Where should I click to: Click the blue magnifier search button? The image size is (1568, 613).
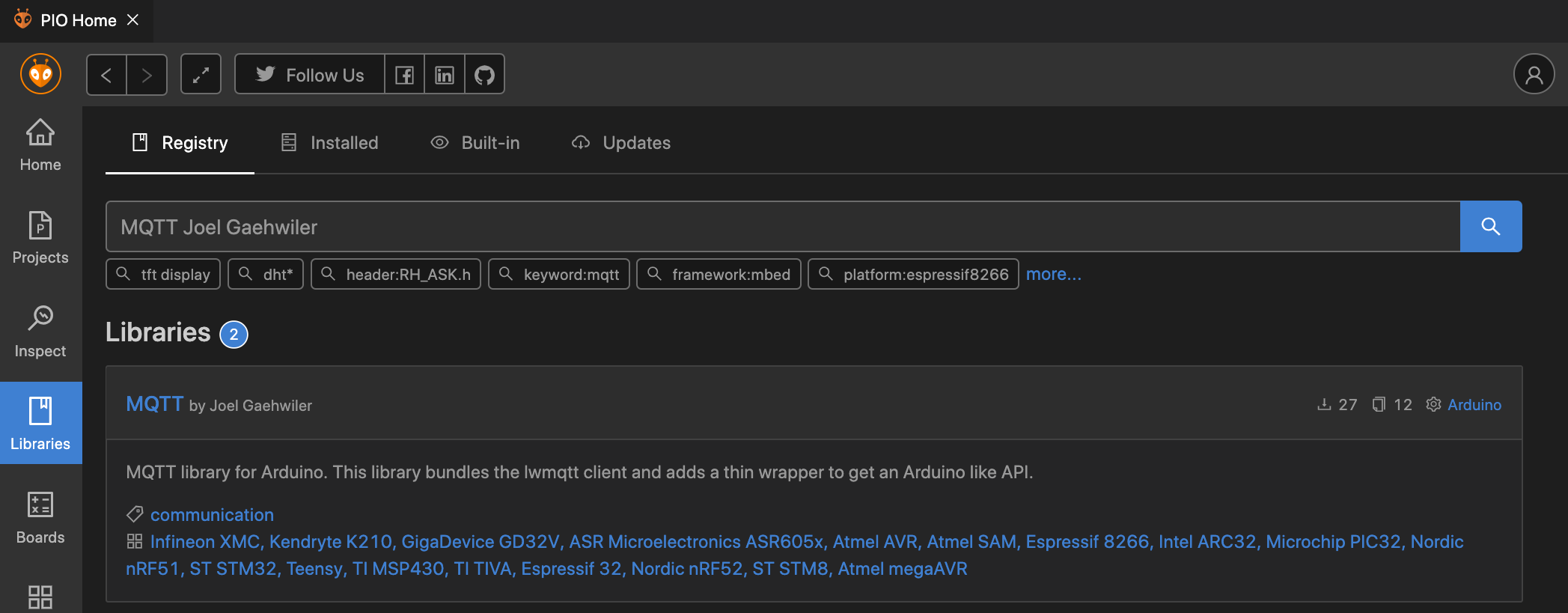pos(1491,226)
